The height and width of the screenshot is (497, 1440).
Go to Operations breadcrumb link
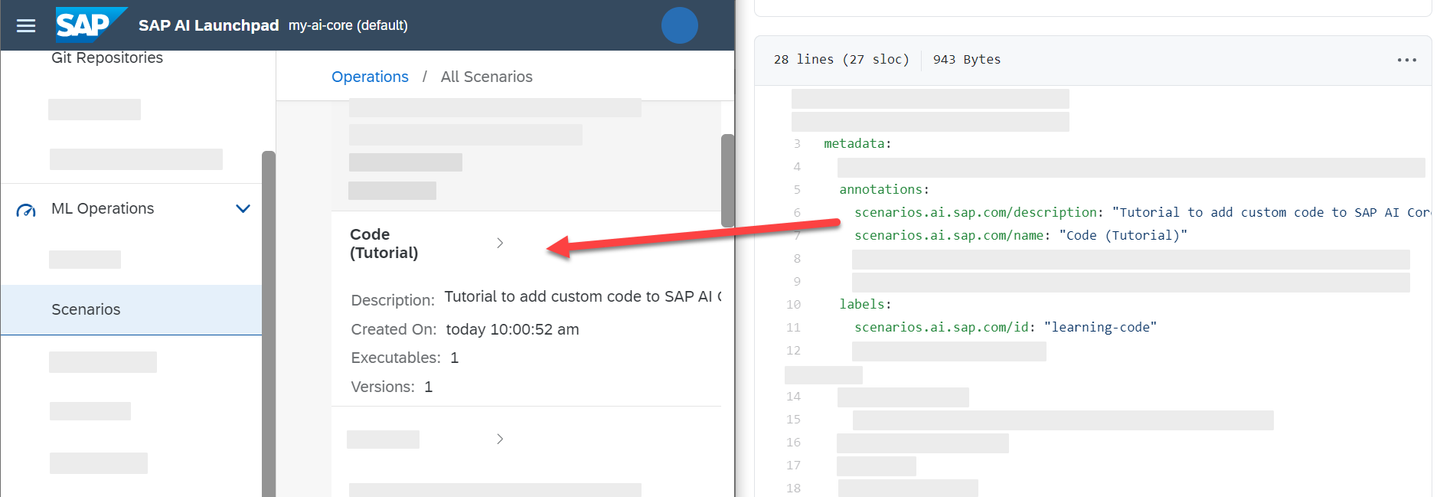[x=370, y=77]
